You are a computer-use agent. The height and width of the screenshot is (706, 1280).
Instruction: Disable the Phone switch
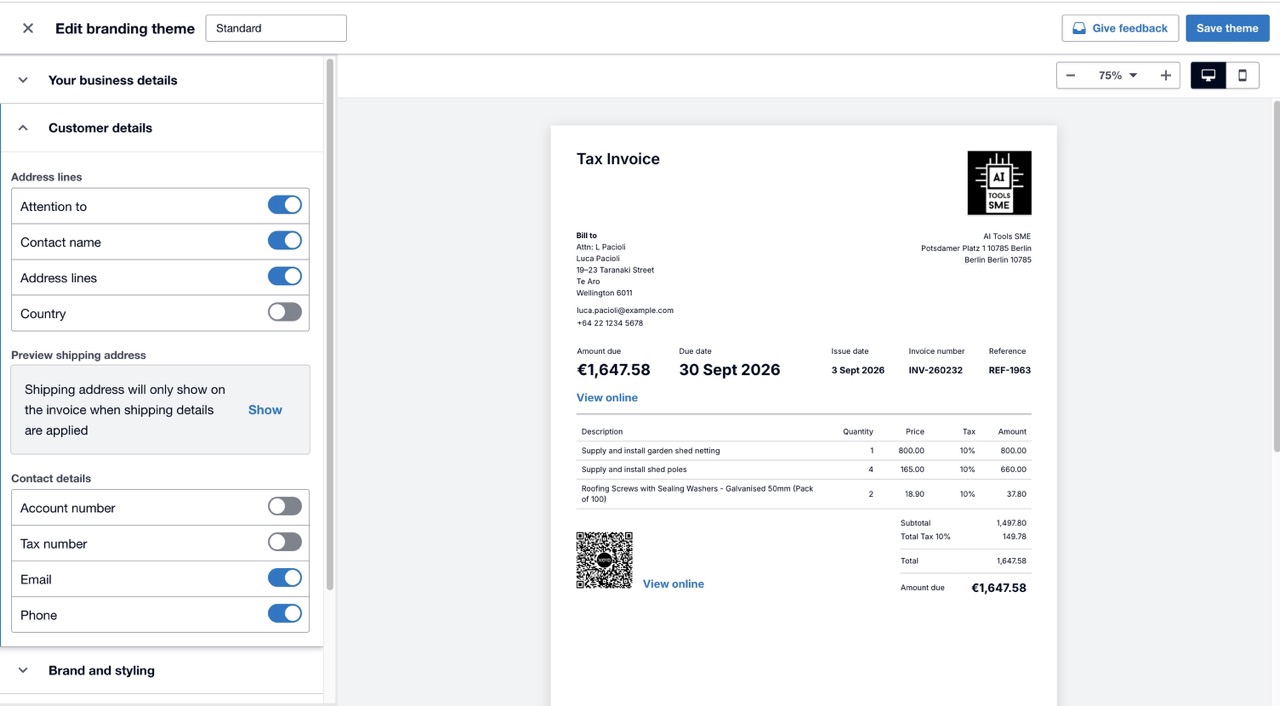coord(285,614)
